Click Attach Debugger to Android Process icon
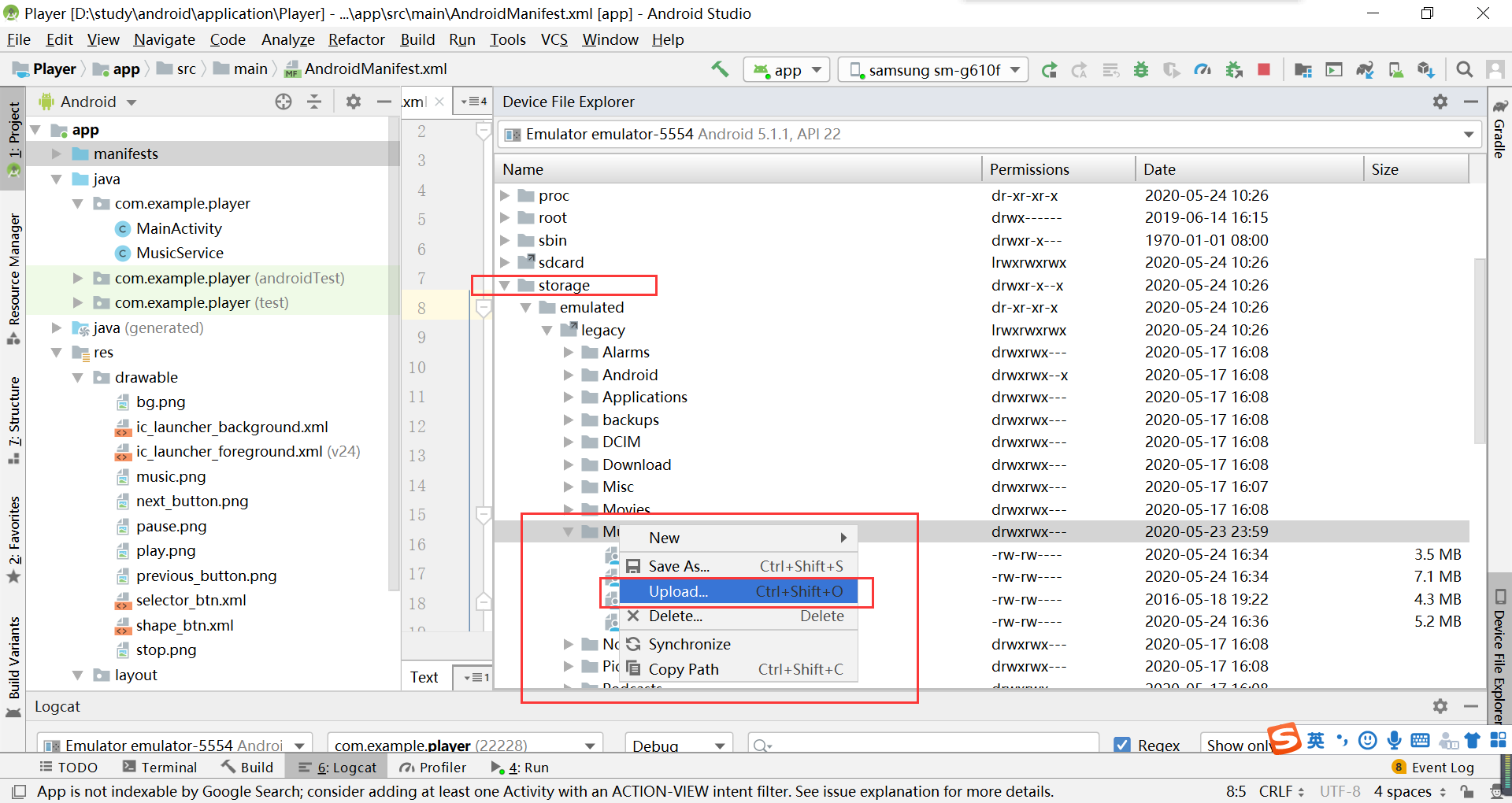This screenshot has width=1512, height=803. point(1234,70)
